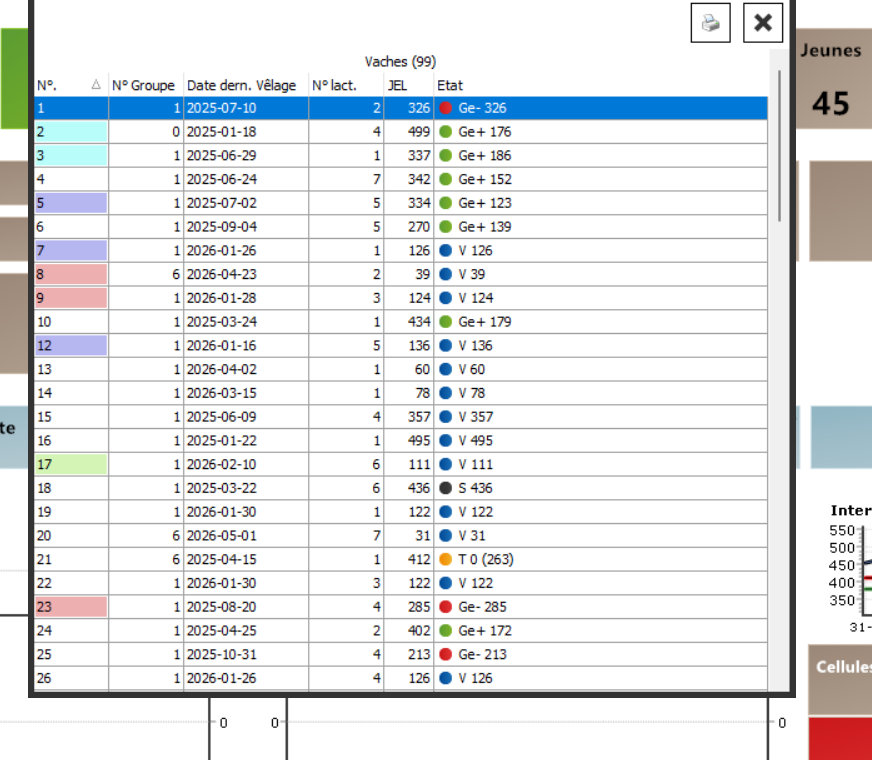This screenshot has width=872, height=760.
Task: Click the sort arrow in N°. column
Action: (x=96, y=85)
